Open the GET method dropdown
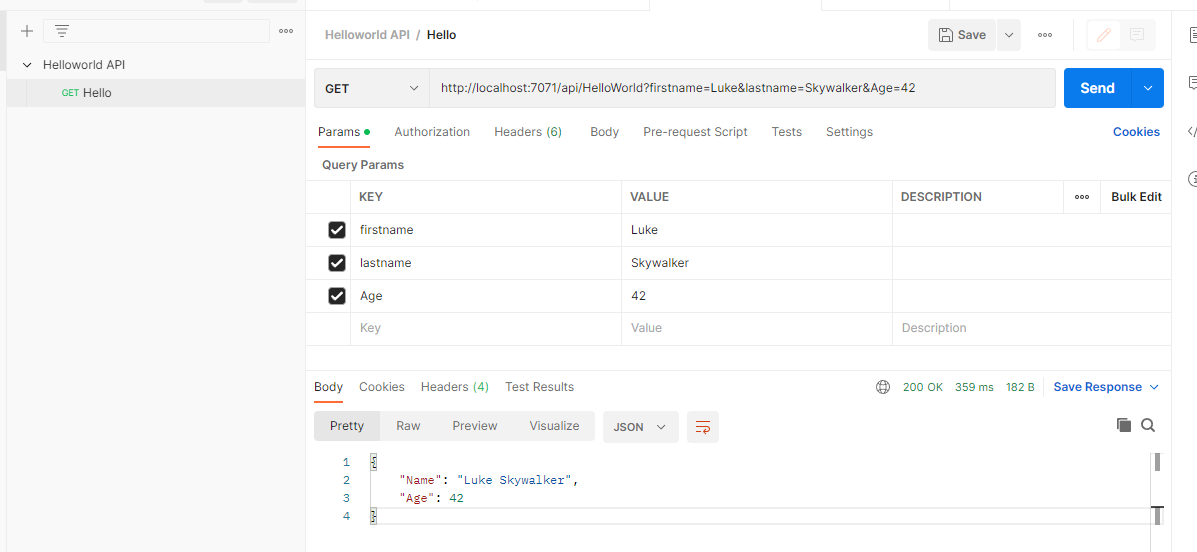Image resolution: width=1197 pixels, height=552 pixels. tap(371, 88)
